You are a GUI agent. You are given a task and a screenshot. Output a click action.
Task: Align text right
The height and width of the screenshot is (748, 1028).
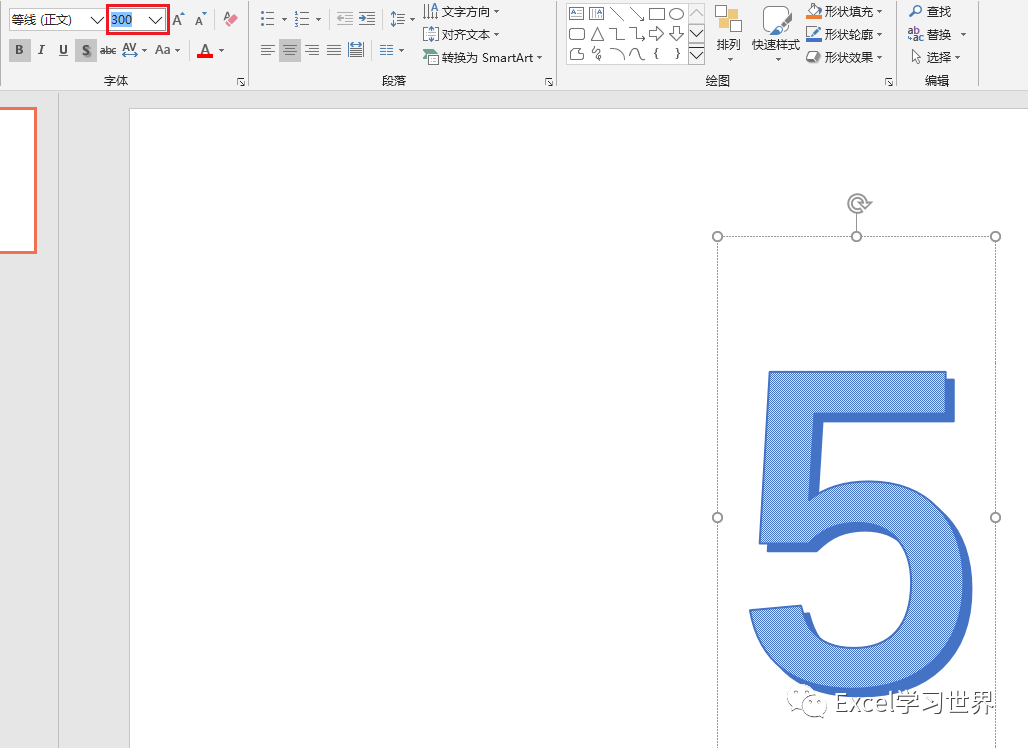point(312,50)
